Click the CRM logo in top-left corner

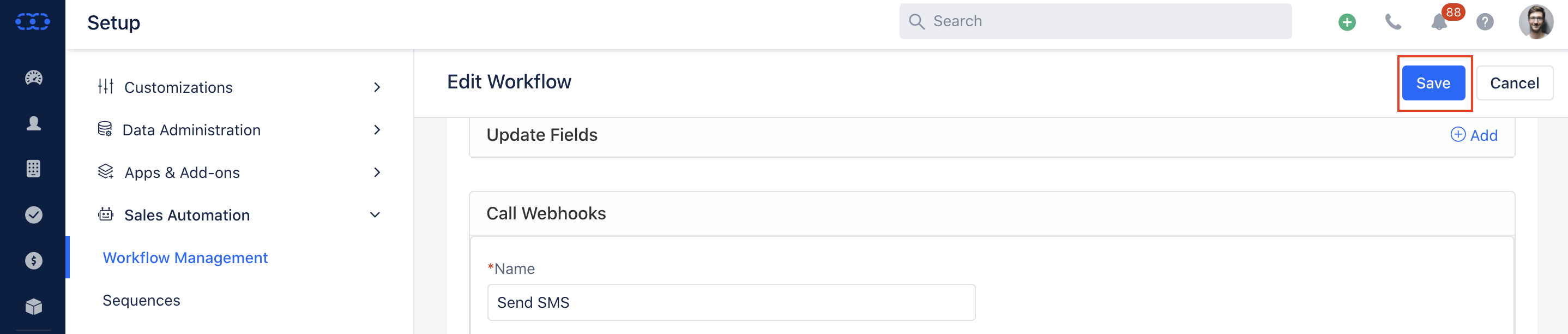[33, 22]
